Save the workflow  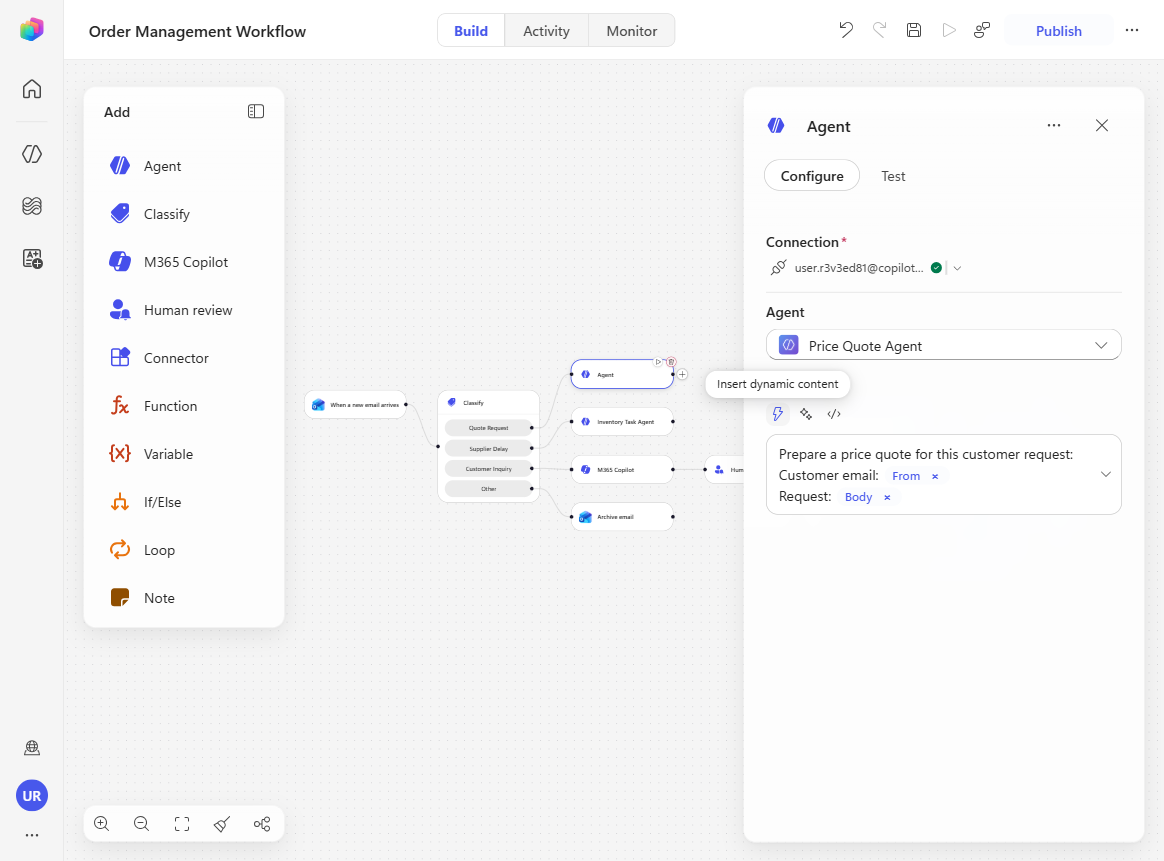pyautogui.click(x=914, y=30)
